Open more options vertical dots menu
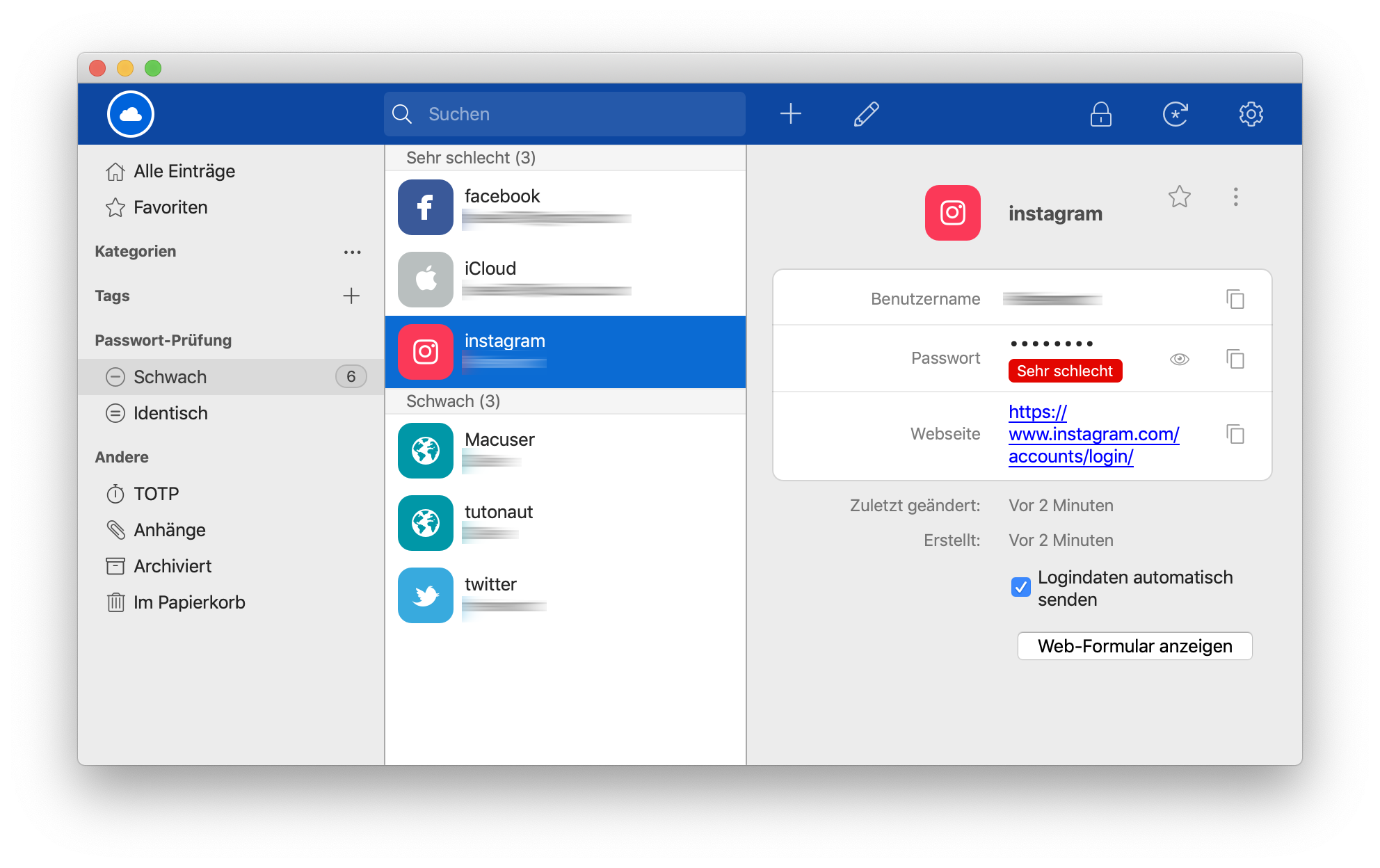The height and width of the screenshot is (868, 1380). tap(1235, 197)
